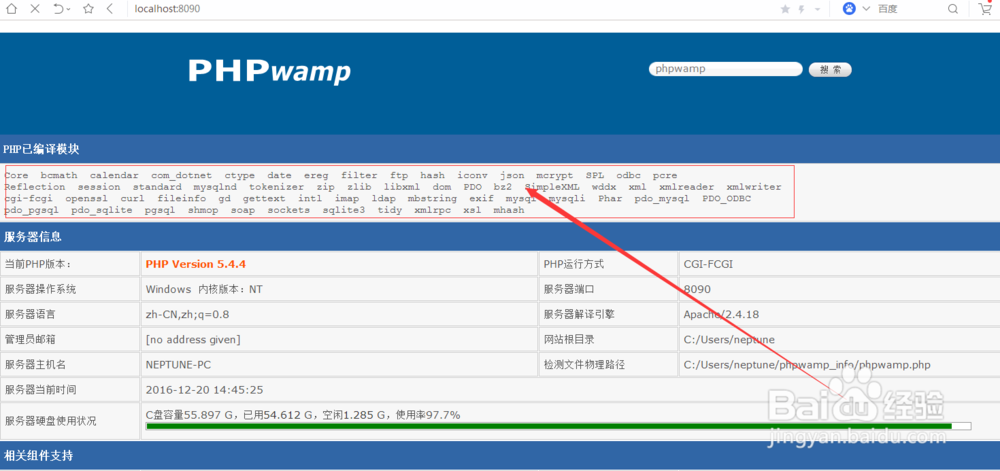
Task: Select the Reflection module text
Action: pos(34,187)
